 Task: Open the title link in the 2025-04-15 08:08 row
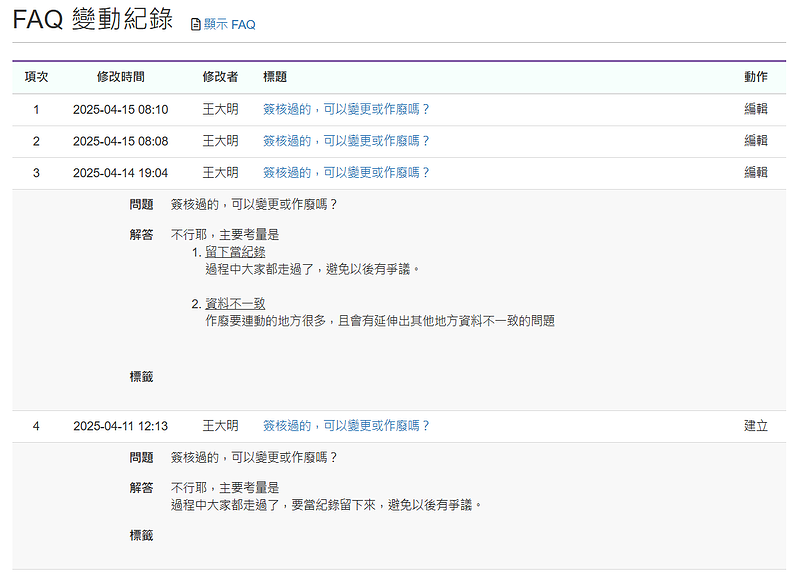click(346, 141)
